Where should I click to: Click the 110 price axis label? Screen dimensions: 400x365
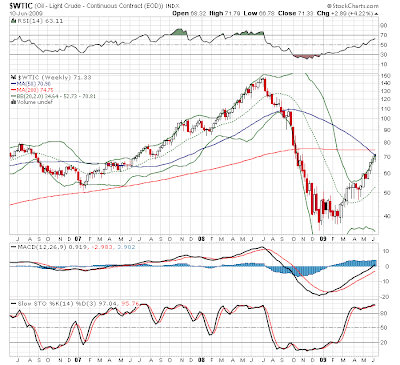[385, 109]
